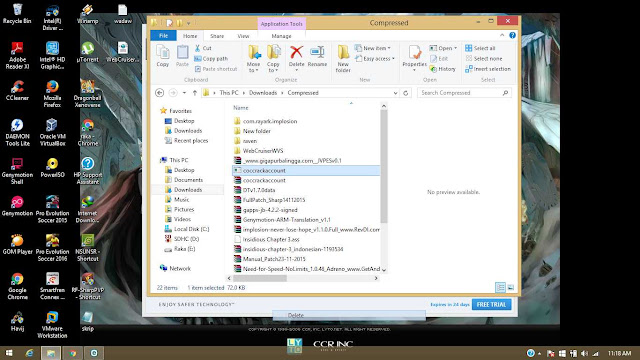
Task: Create a New folder from ribbon
Action: point(343,58)
